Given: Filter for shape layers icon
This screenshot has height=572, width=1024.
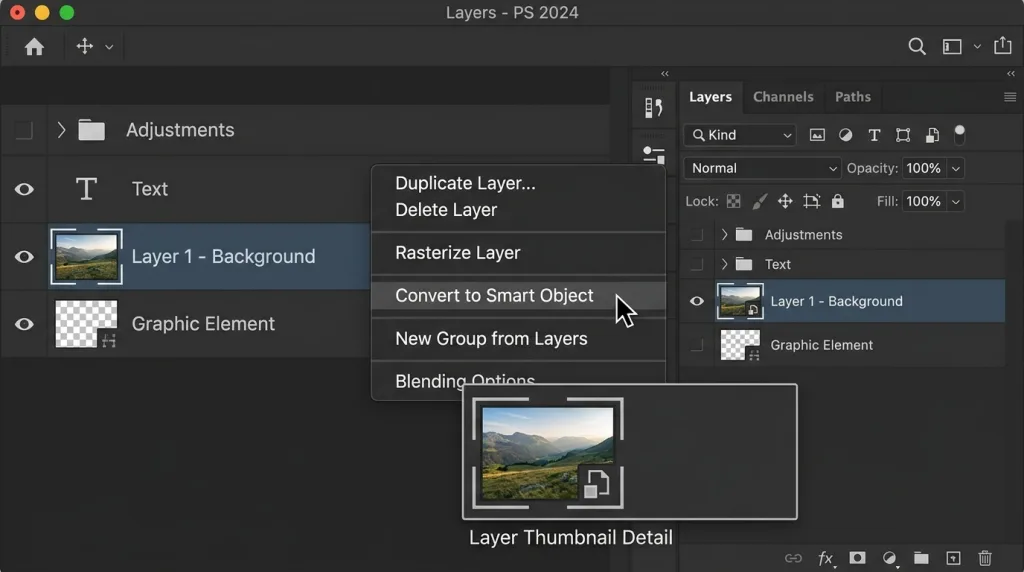Looking at the screenshot, I should pyautogui.click(x=903, y=135).
